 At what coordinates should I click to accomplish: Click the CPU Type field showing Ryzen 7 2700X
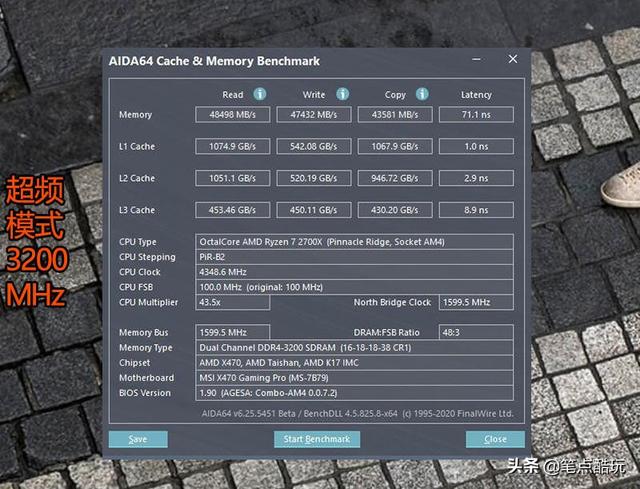(x=354, y=242)
